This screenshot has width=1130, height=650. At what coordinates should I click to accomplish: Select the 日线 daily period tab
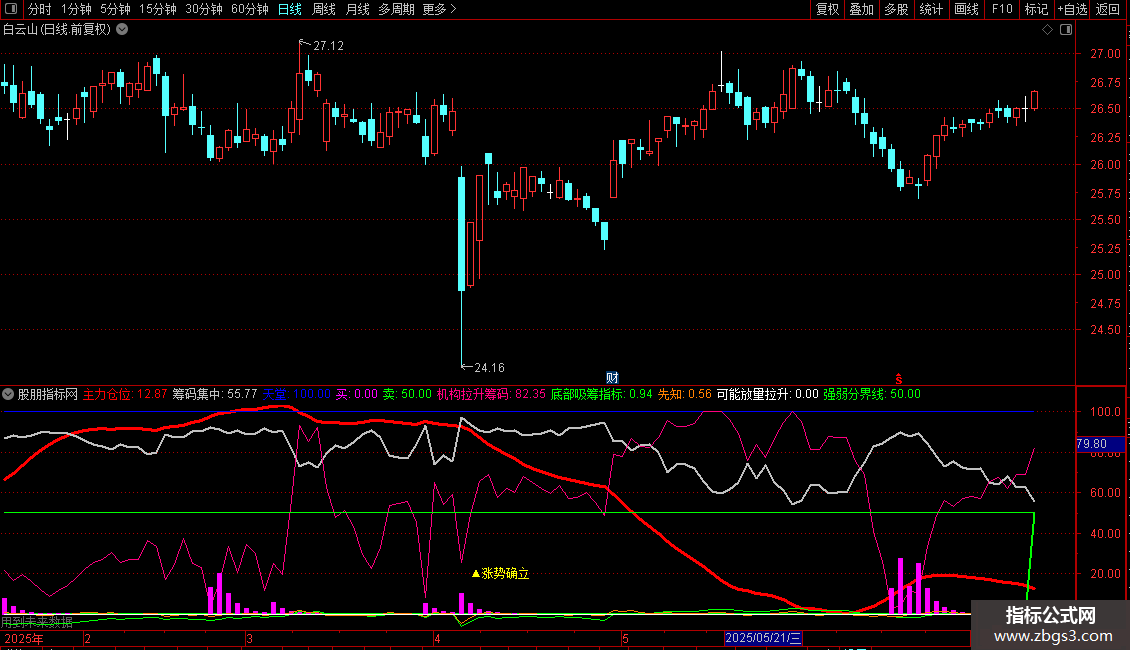coord(290,9)
